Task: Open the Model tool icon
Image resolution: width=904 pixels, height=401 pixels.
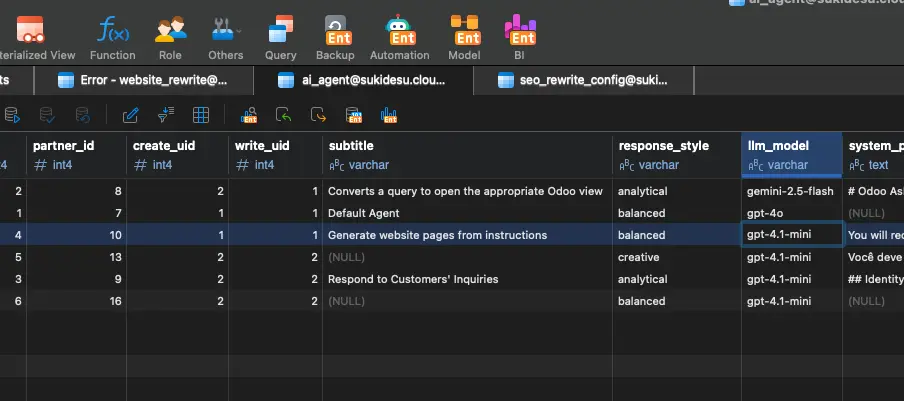Action: pos(463,37)
